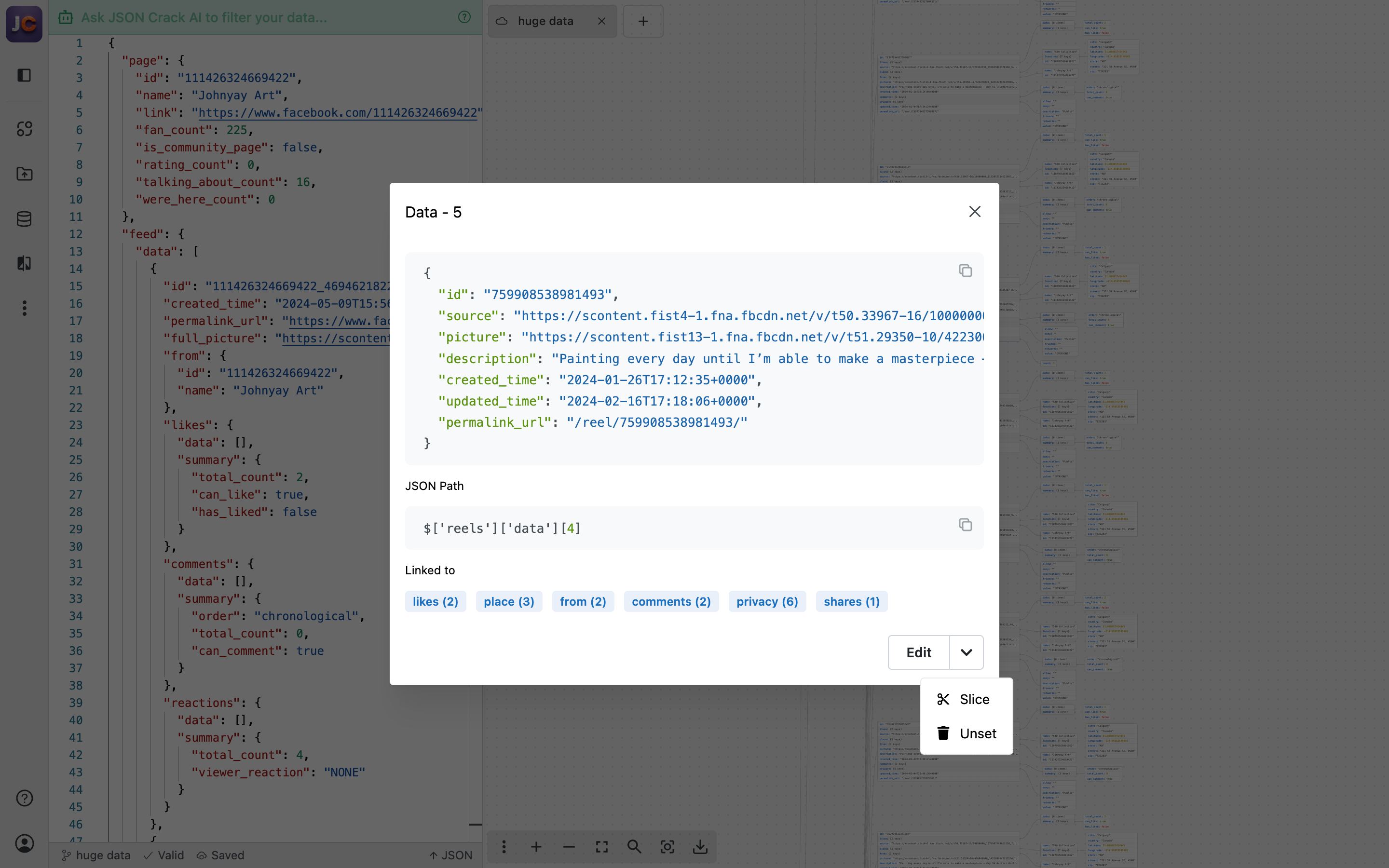Image resolution: width=1389 pixels, height=868 pixels.
Task: Open the likes (2) linked node chip
Action: (x=435, y=601)
